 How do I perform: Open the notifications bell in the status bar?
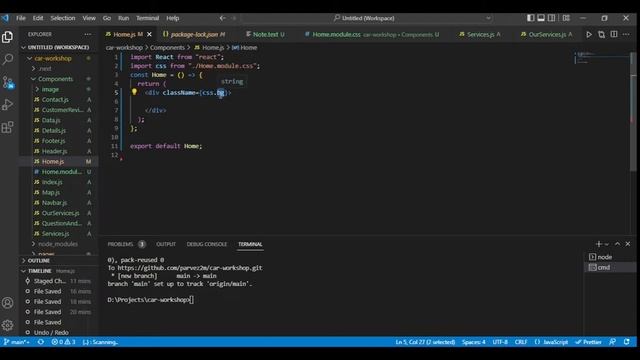[x=627, y=342]
